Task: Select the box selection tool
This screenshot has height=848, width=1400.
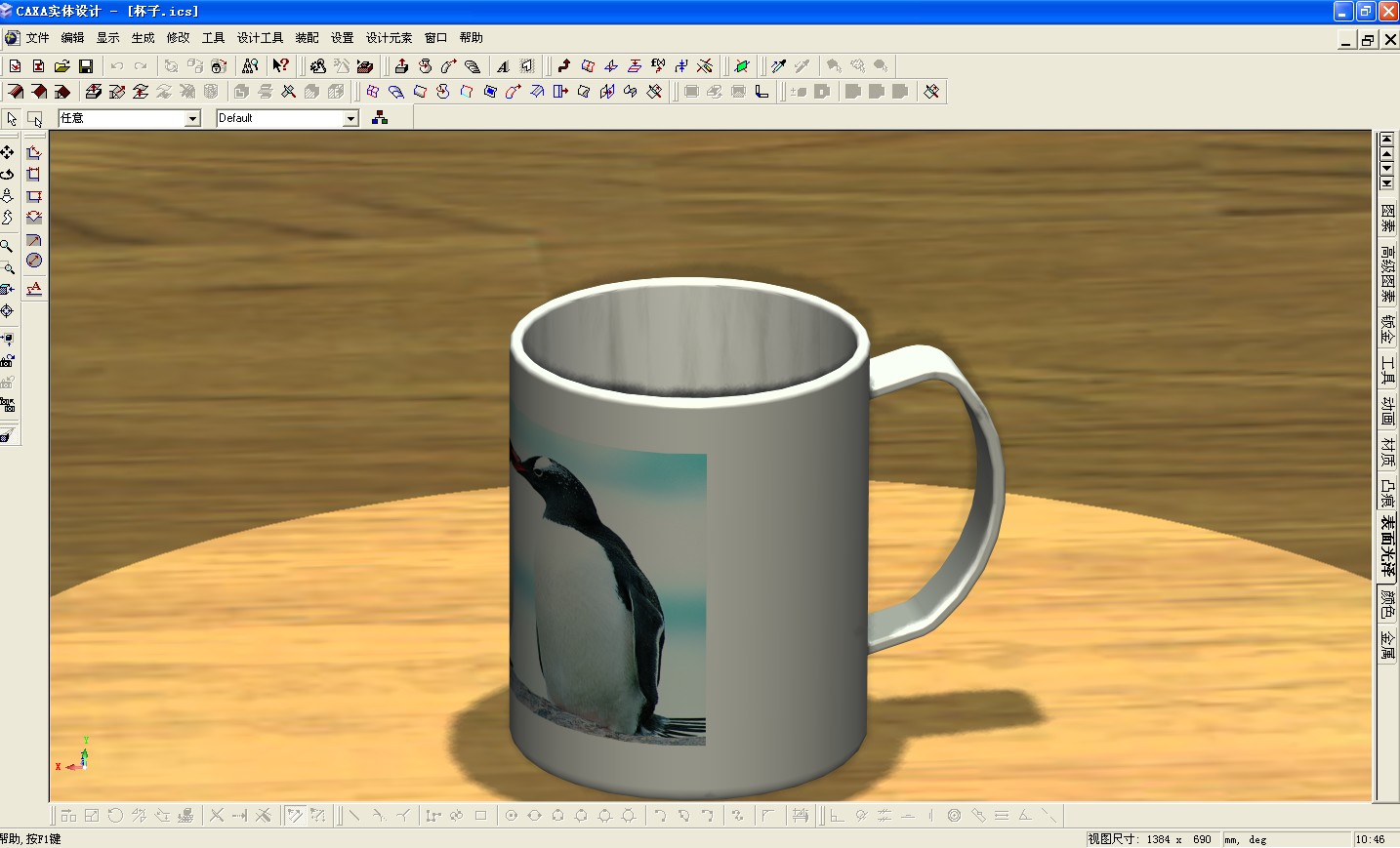Action: (35, 118)
